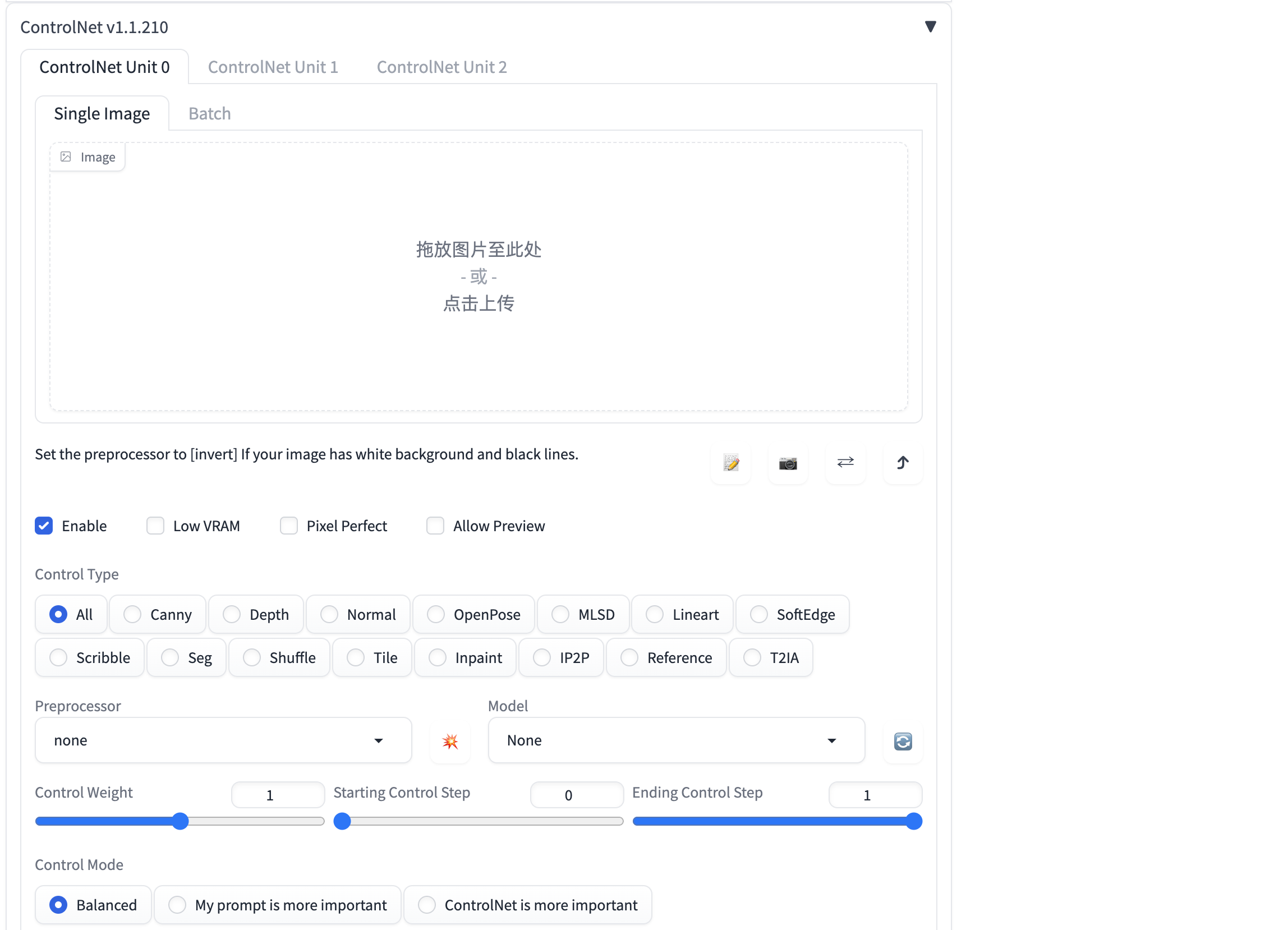
Task: Enable Pixel Perfect option
Action: click(290, 525)
